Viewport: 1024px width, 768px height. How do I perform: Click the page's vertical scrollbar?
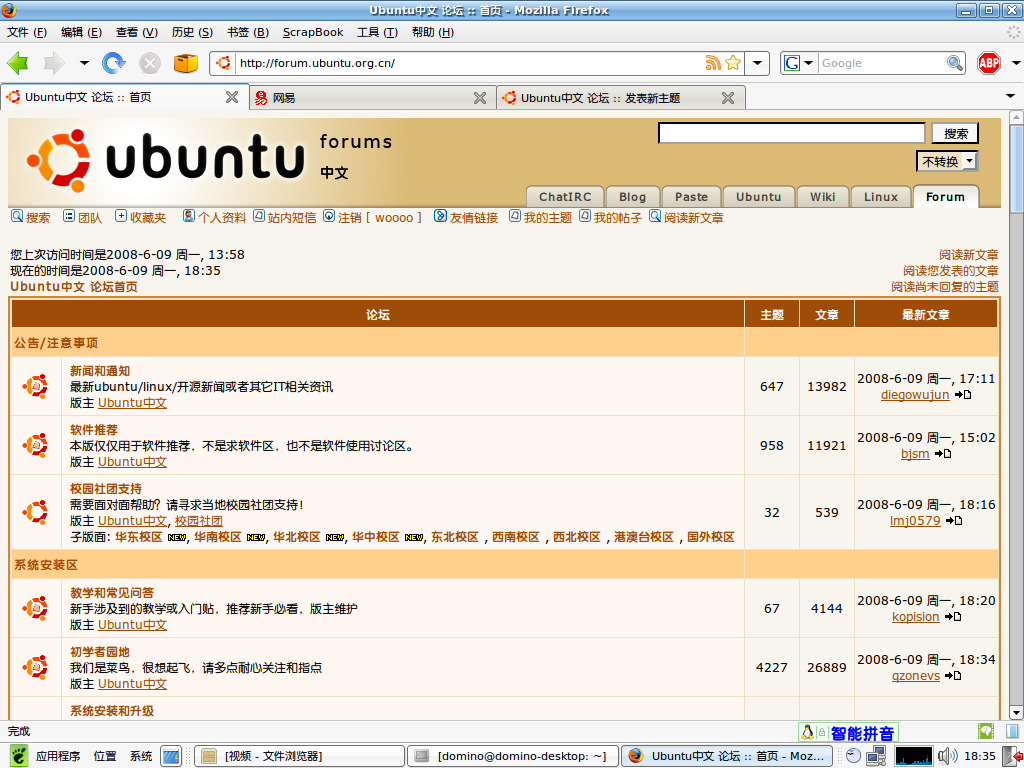1016,415
